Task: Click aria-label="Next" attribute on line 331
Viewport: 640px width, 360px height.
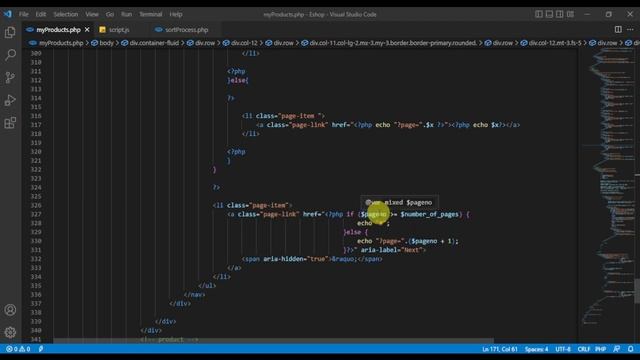Action: click(391, 250)
